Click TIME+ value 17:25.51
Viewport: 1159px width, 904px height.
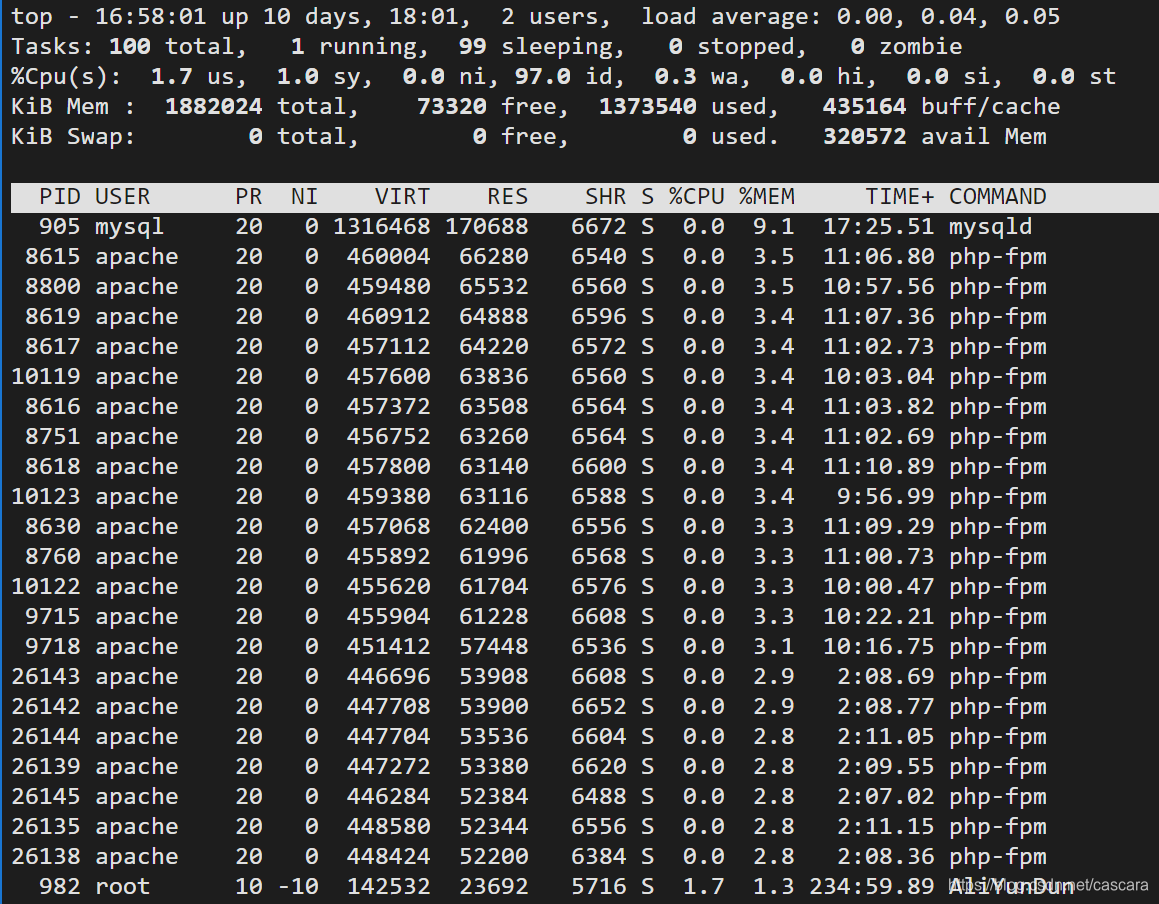[879, 226]
